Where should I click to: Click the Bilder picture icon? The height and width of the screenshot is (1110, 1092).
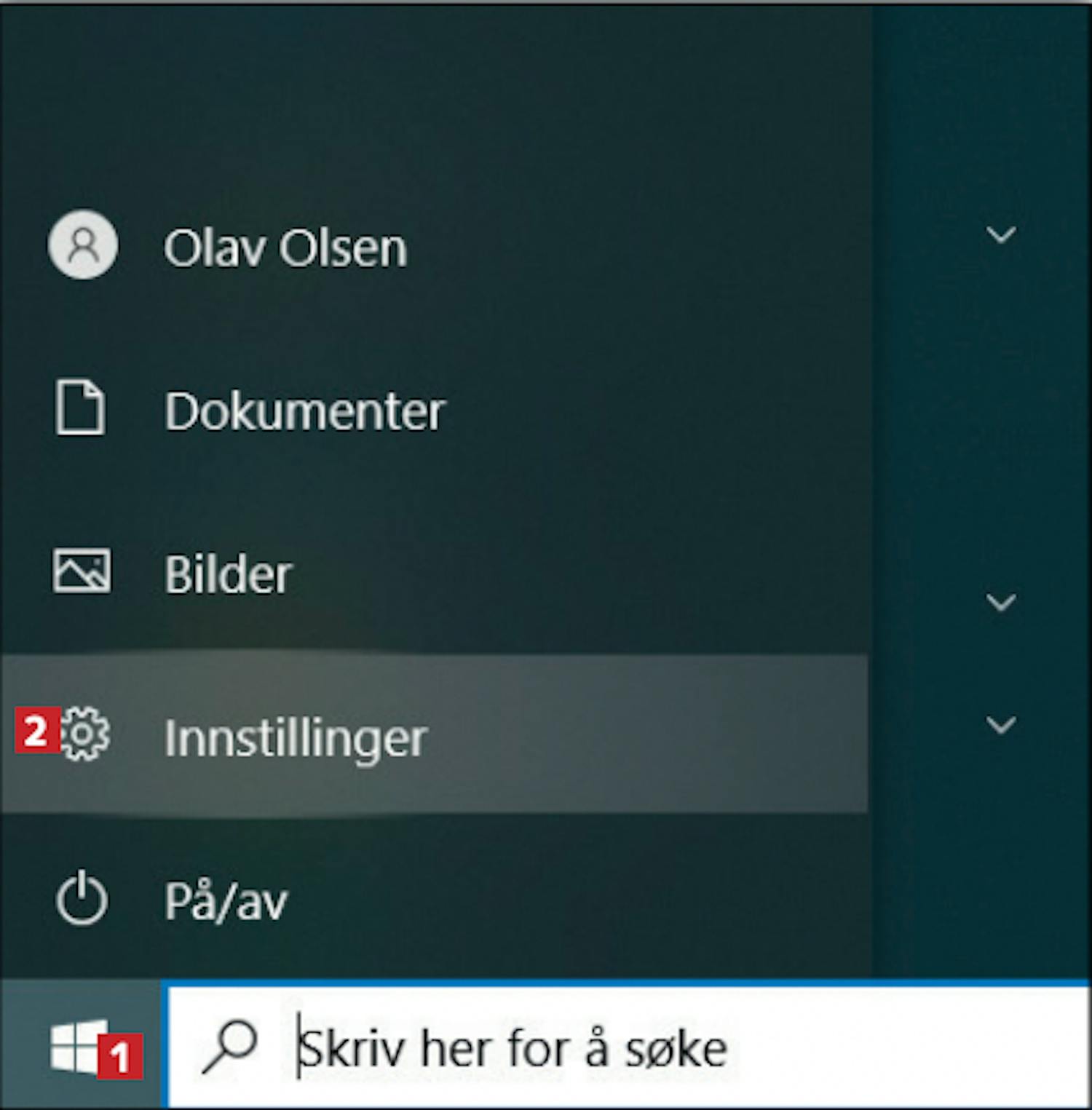[x=82, y=570]
